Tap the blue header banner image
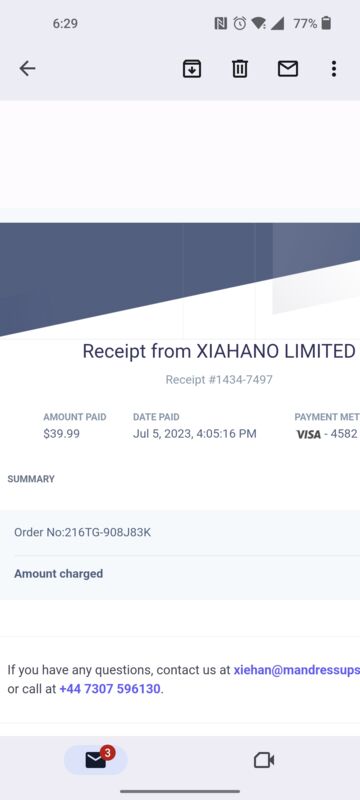360x800 pixels. 180,280
